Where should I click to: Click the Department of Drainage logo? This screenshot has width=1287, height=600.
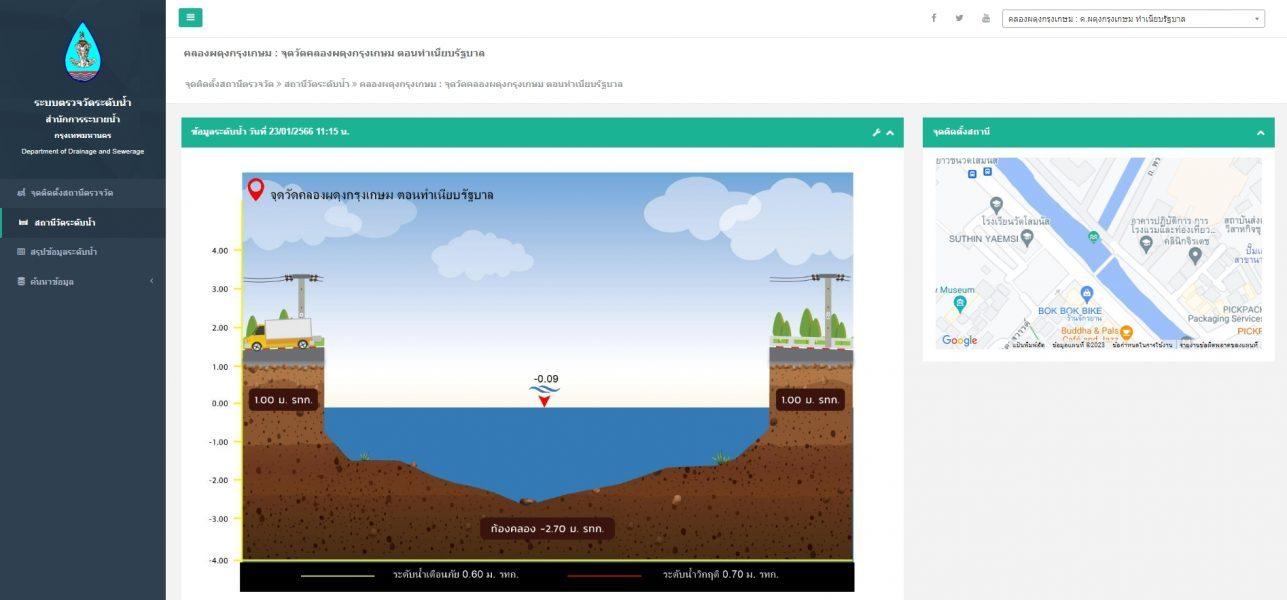(82, 53)
